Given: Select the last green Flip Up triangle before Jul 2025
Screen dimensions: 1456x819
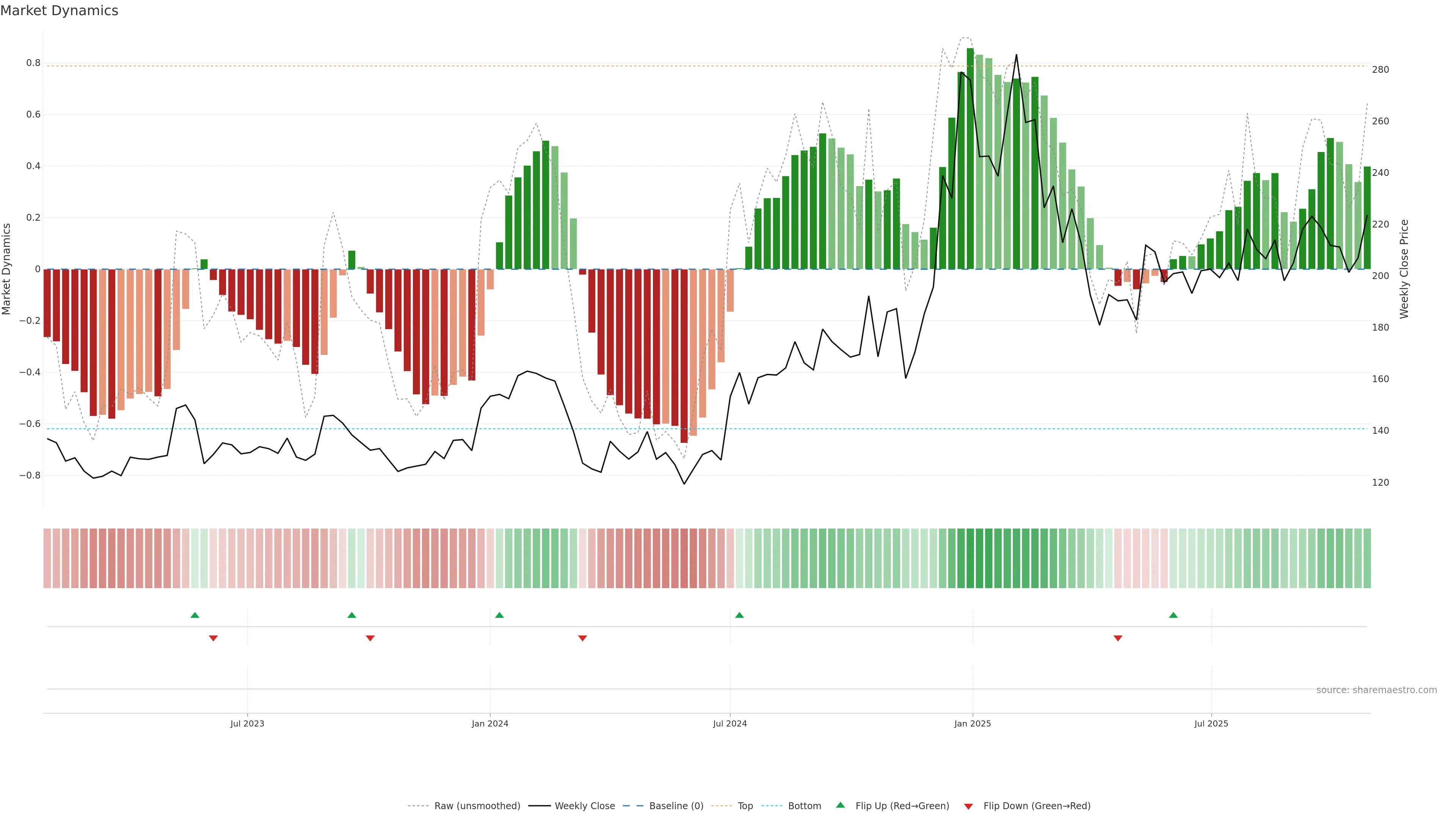Looking at the screenshot, I should point(1174,615).
